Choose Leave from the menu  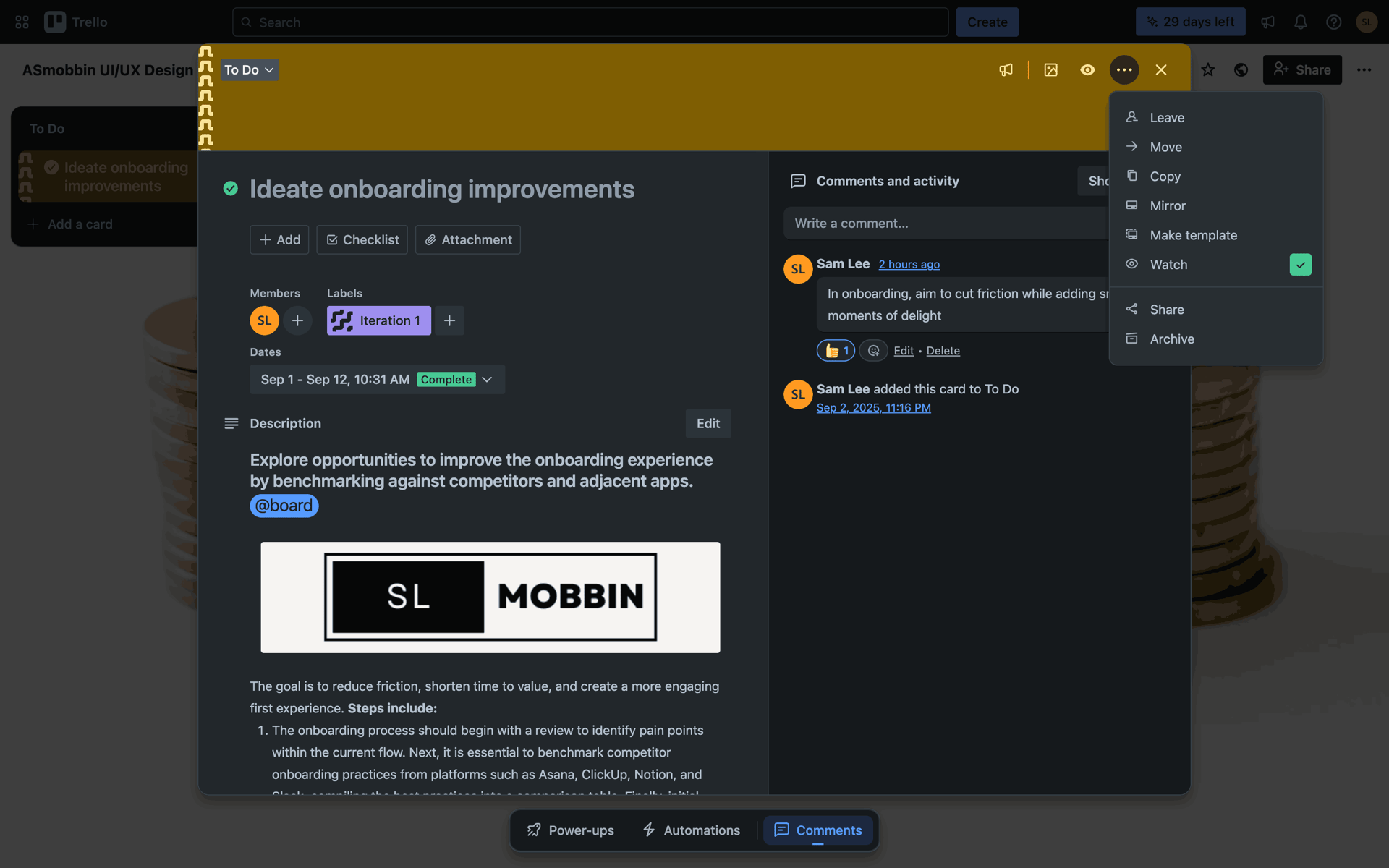coord(1215,117)
